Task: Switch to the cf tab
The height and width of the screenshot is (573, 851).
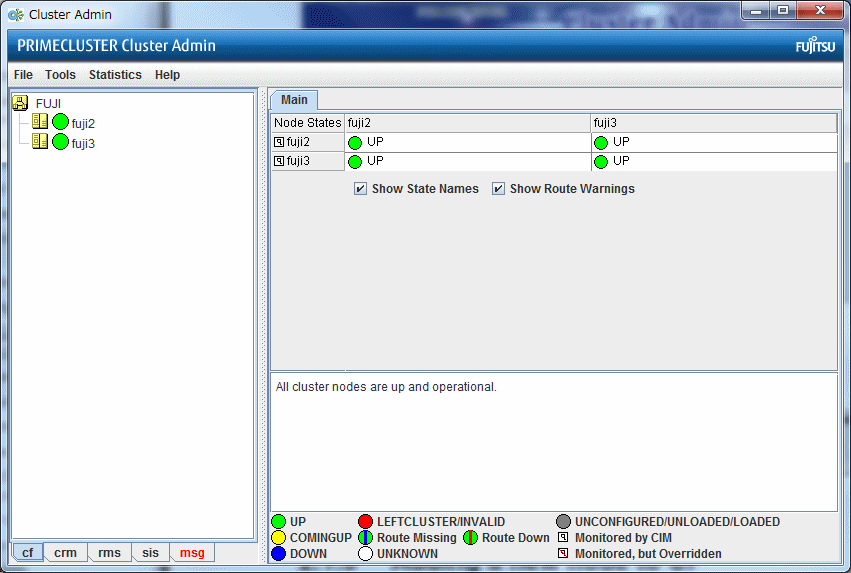Action: 28,552
